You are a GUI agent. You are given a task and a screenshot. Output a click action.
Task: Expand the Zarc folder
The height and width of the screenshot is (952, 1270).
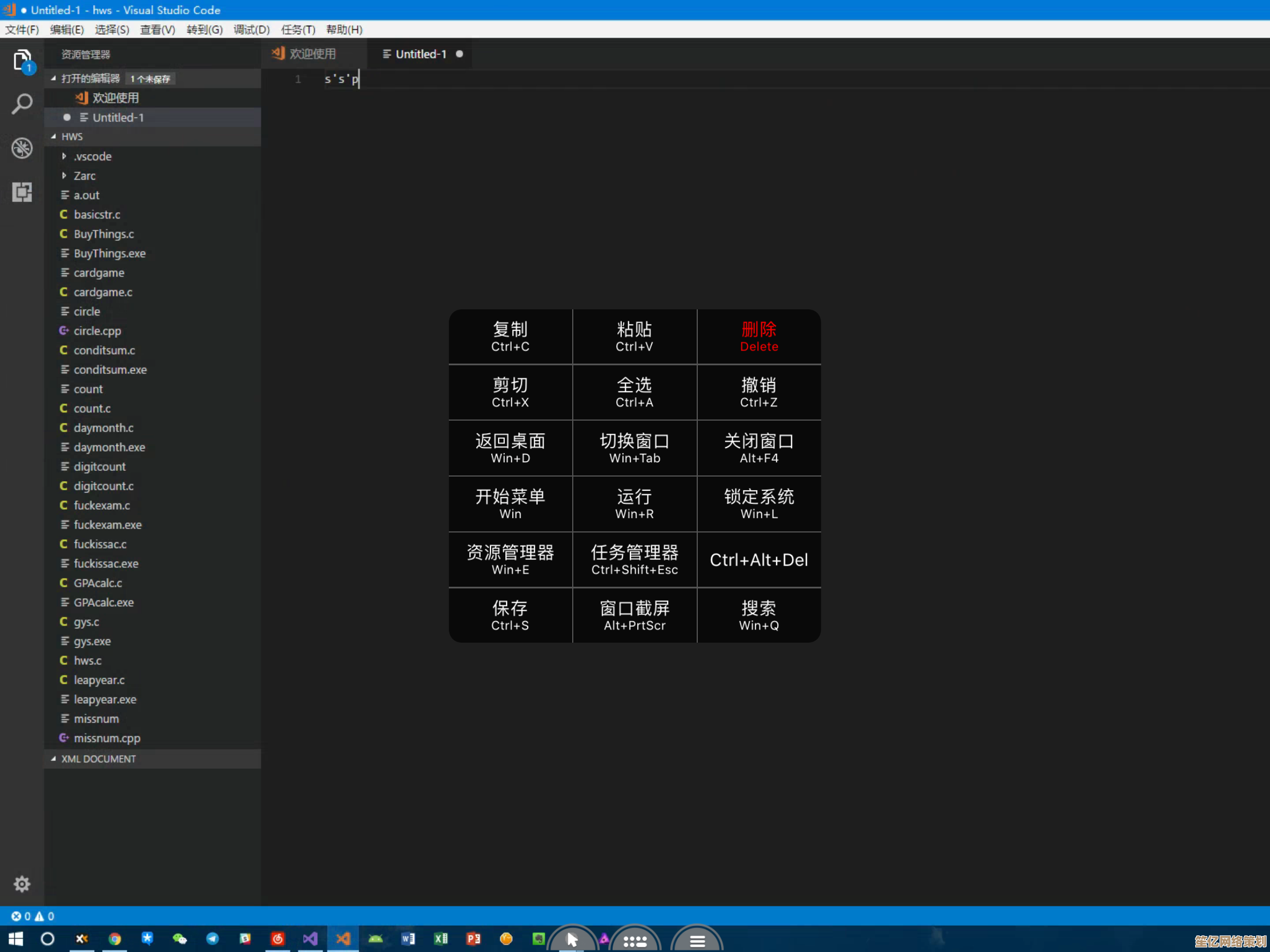click(x=85, y=176)
